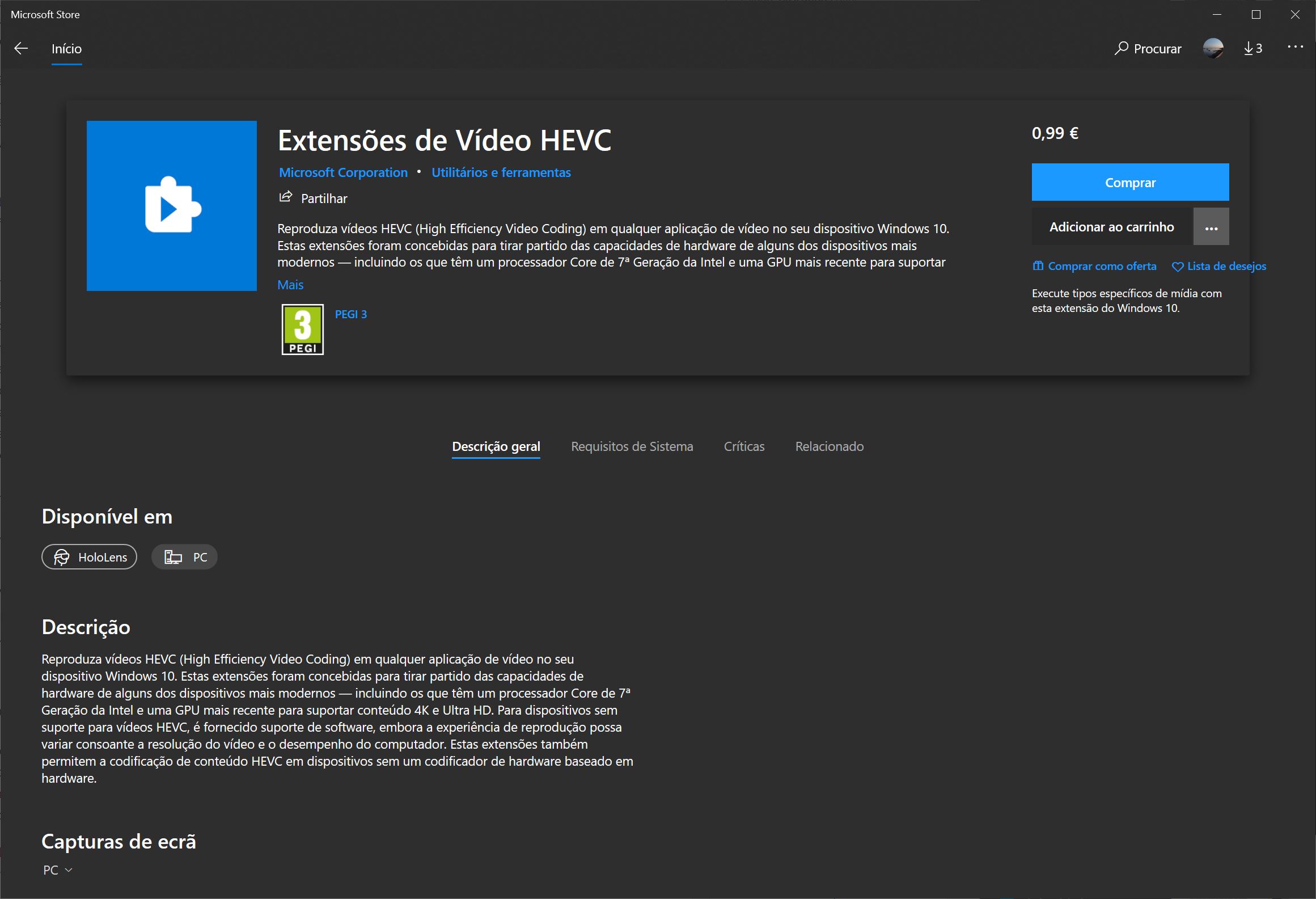The image size is (1316, 899).
Task: Expand description with Mais link
Action: [x=290, y=285]
